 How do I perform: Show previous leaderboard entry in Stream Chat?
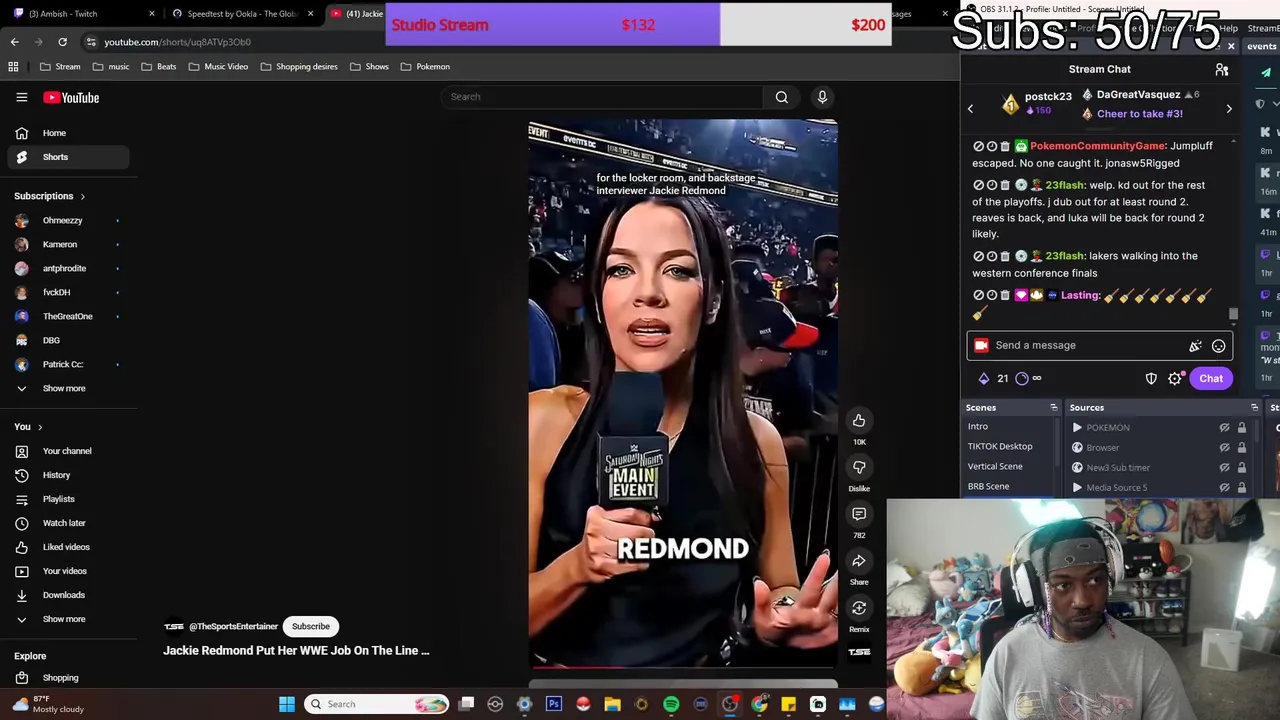970,108
